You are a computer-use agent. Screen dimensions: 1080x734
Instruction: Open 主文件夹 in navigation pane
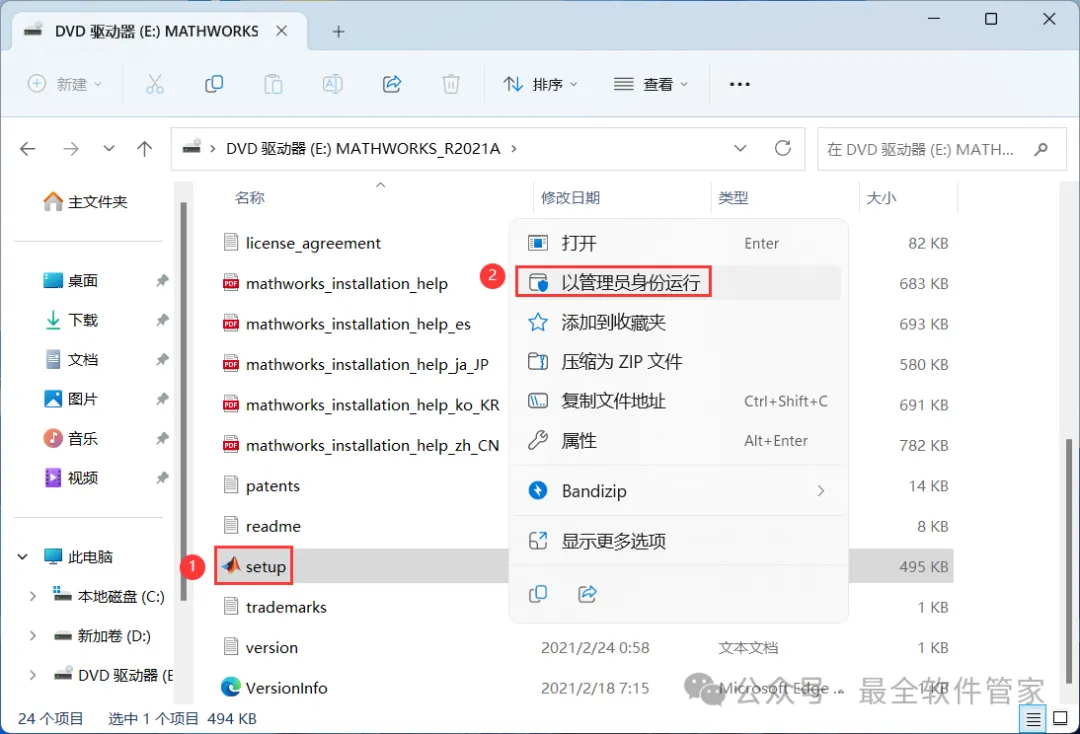point(87,202)
